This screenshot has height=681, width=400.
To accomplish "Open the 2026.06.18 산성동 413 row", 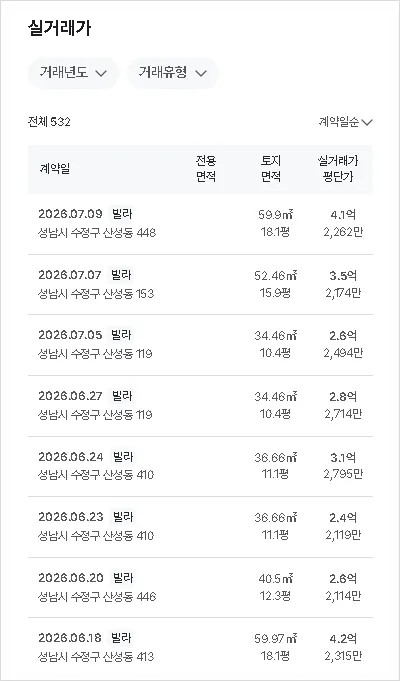I will pyautogui.click(x=200, y=648).
